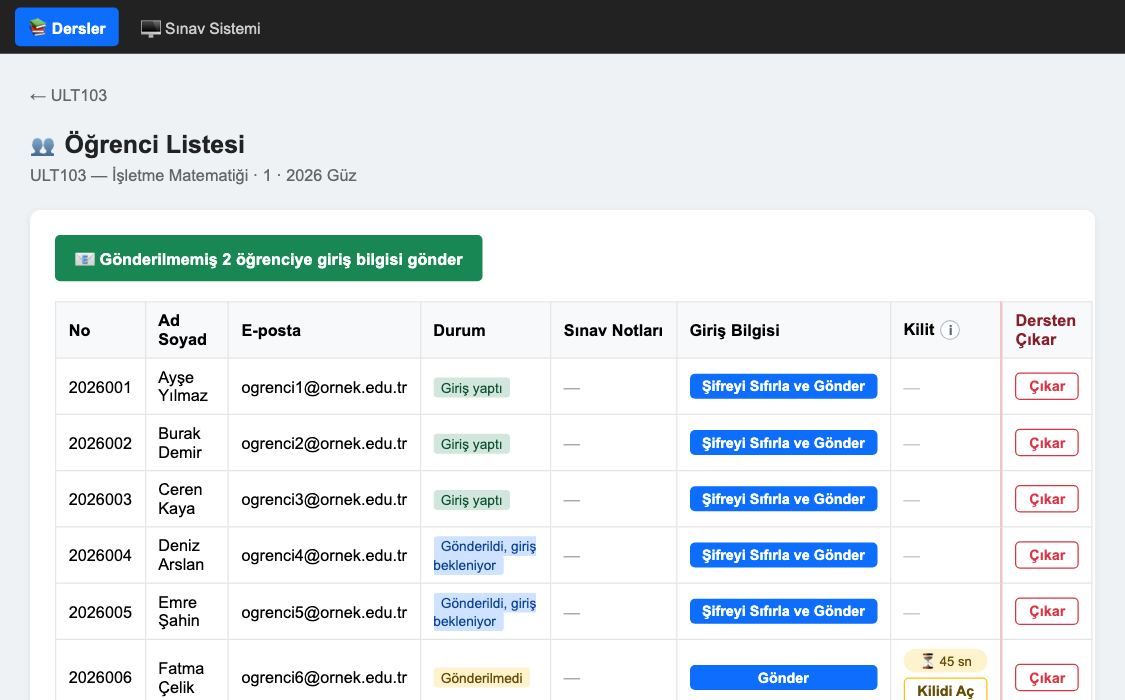1125x700 pixels.
Task: Reset and send password for Ayşe Yılmaz
Action: [x=783, y=386]
